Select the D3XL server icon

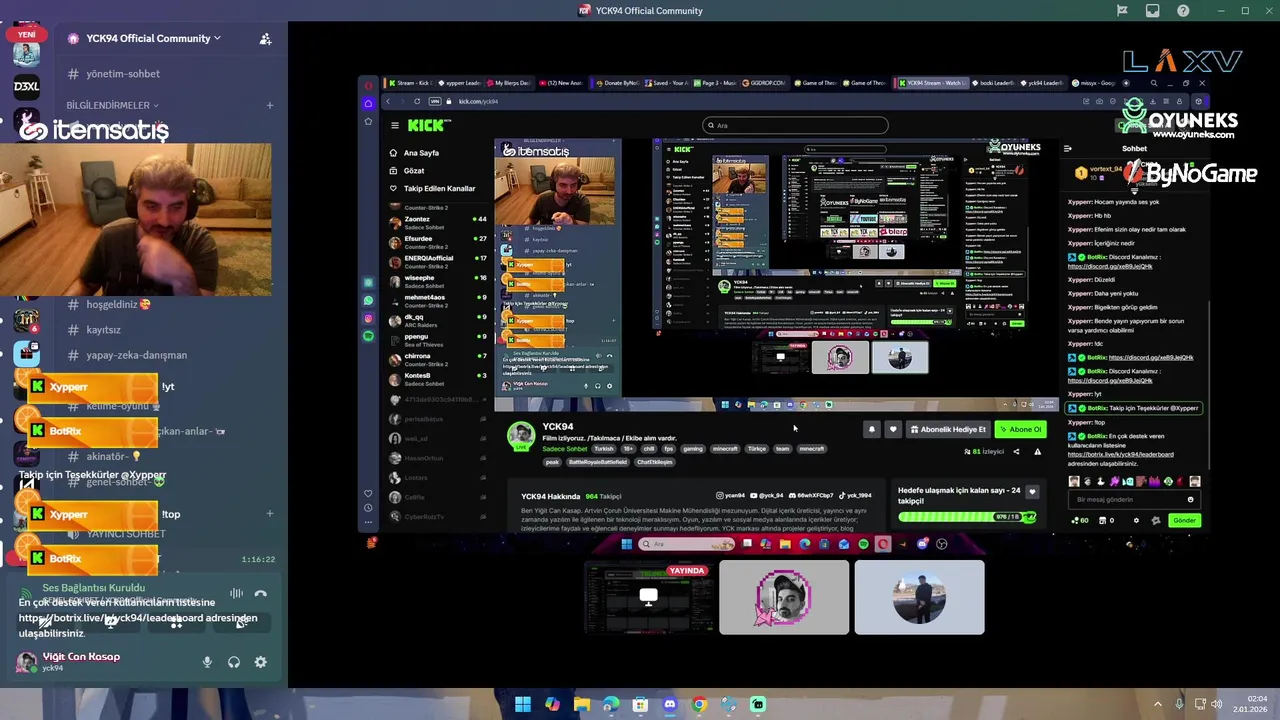point(27,87)
